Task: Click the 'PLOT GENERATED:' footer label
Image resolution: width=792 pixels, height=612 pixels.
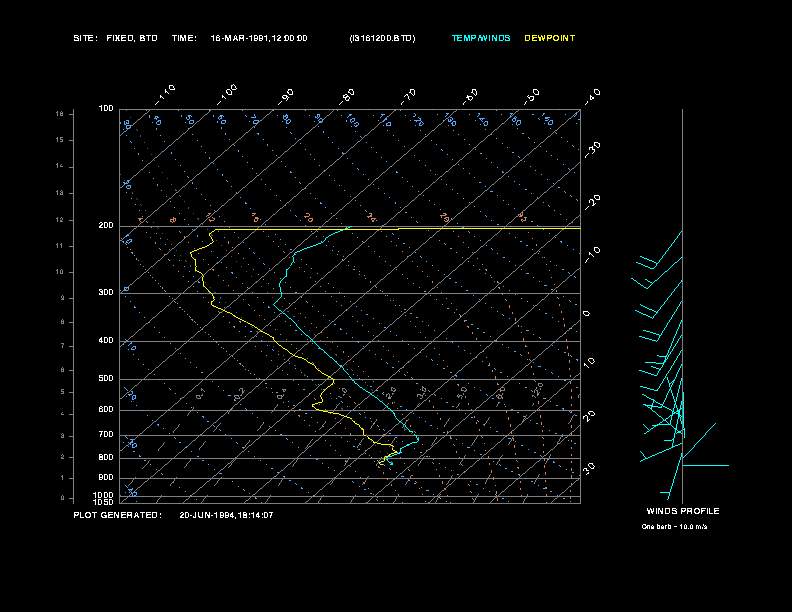Action: (x=118, y=515)
